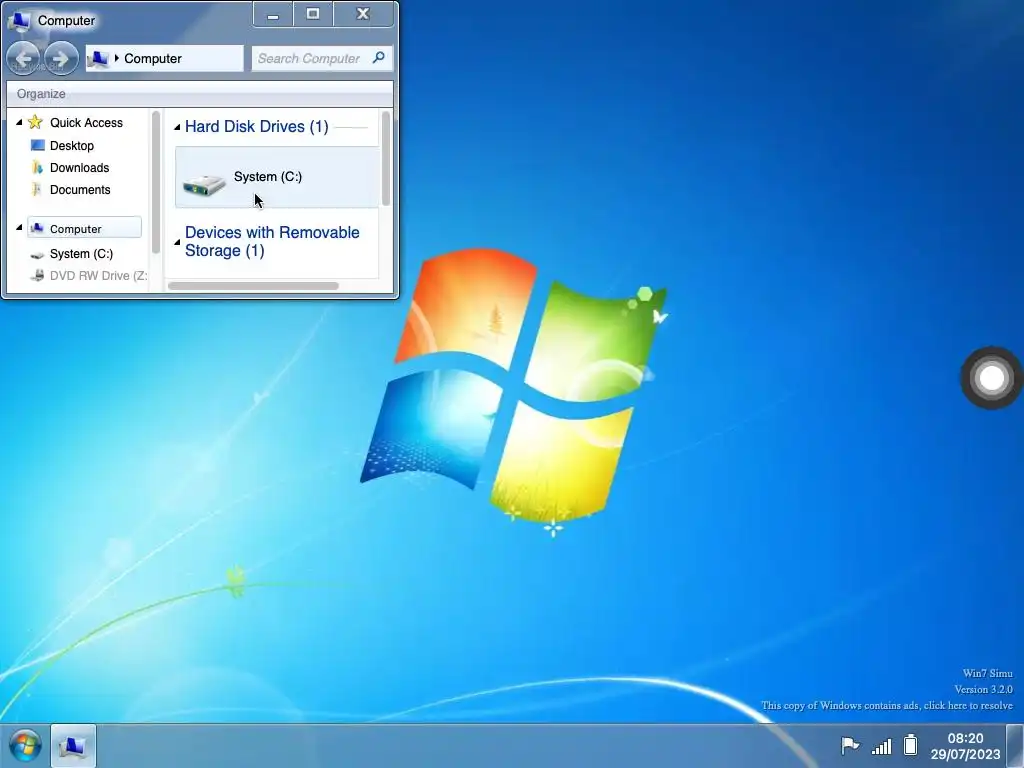
Task: Select System (C:) in the navigation tree
Action: (82, 253)
